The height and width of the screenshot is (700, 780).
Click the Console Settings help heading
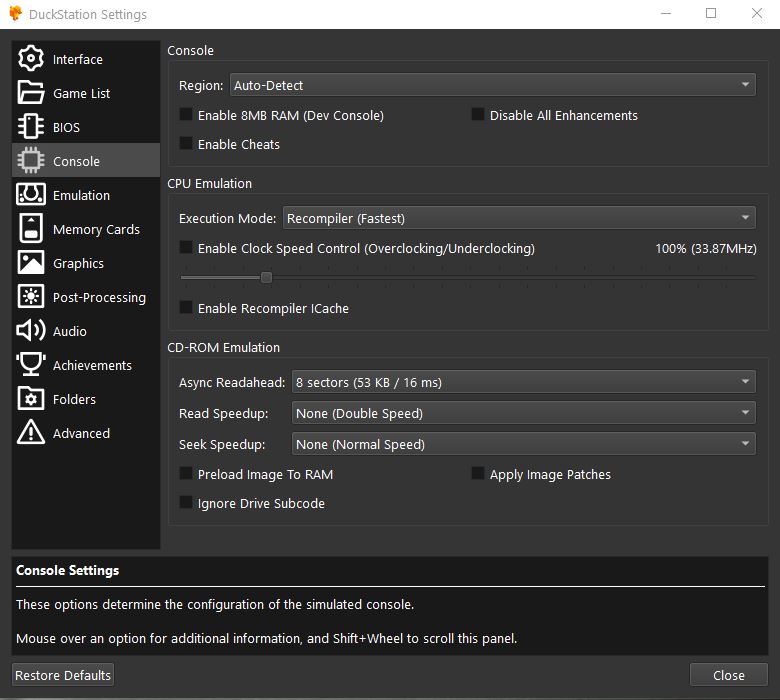[x=68, y=570]
